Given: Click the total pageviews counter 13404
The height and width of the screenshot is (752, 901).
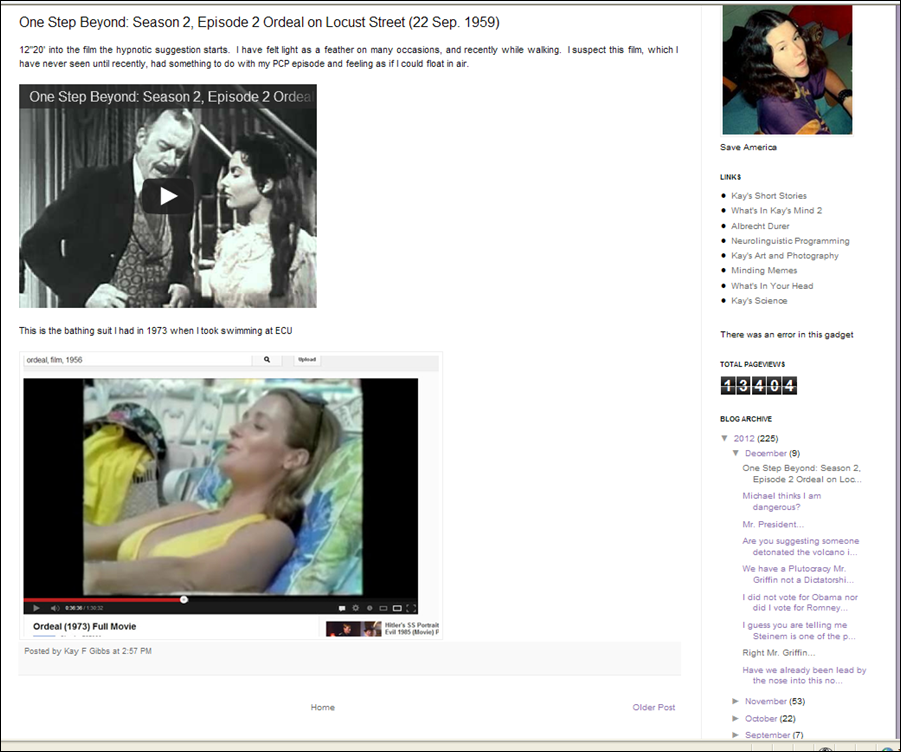Looking at the screenshot, I should 758,385.
